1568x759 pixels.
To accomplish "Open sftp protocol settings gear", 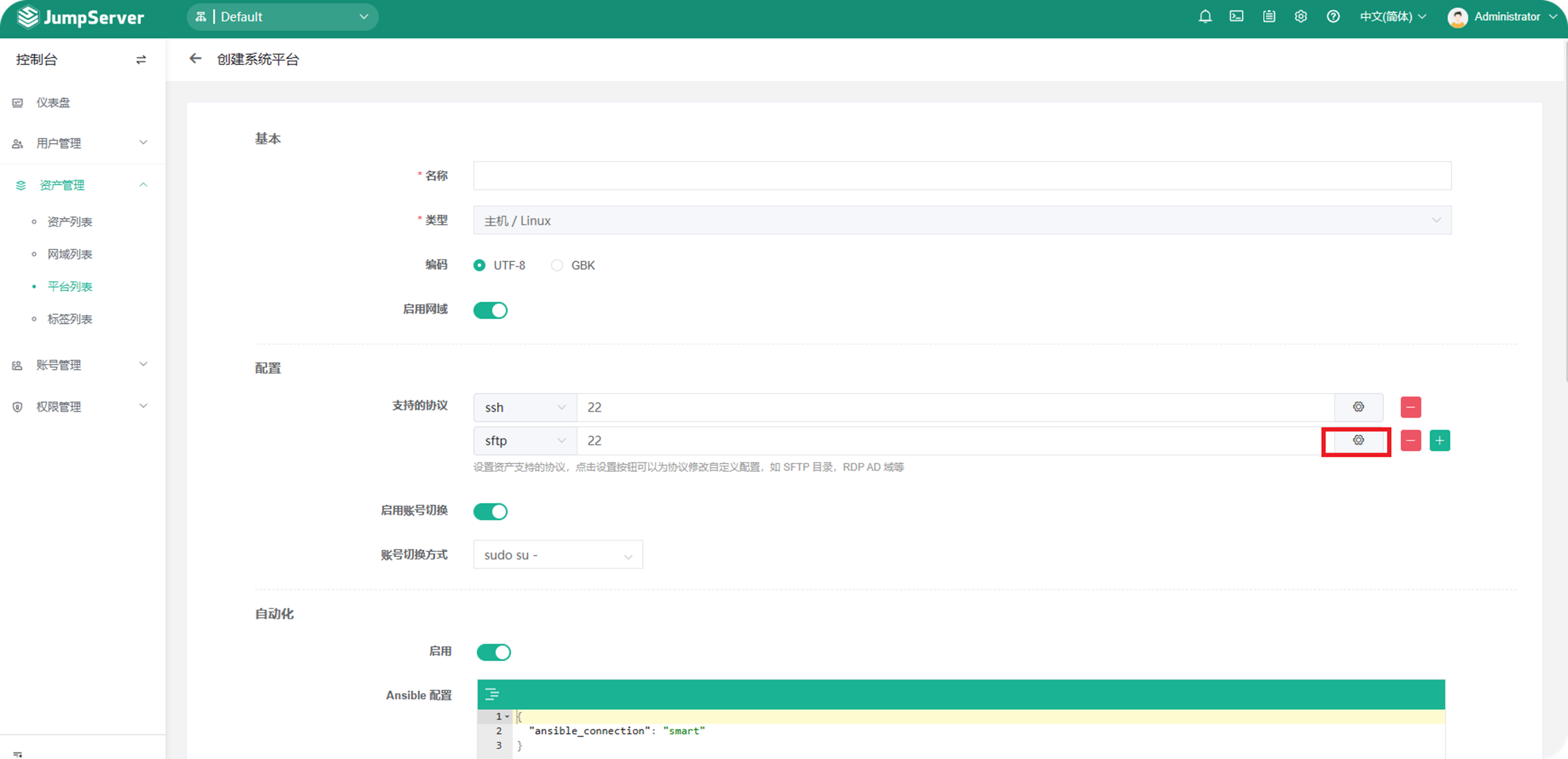I will point(1358,440).
